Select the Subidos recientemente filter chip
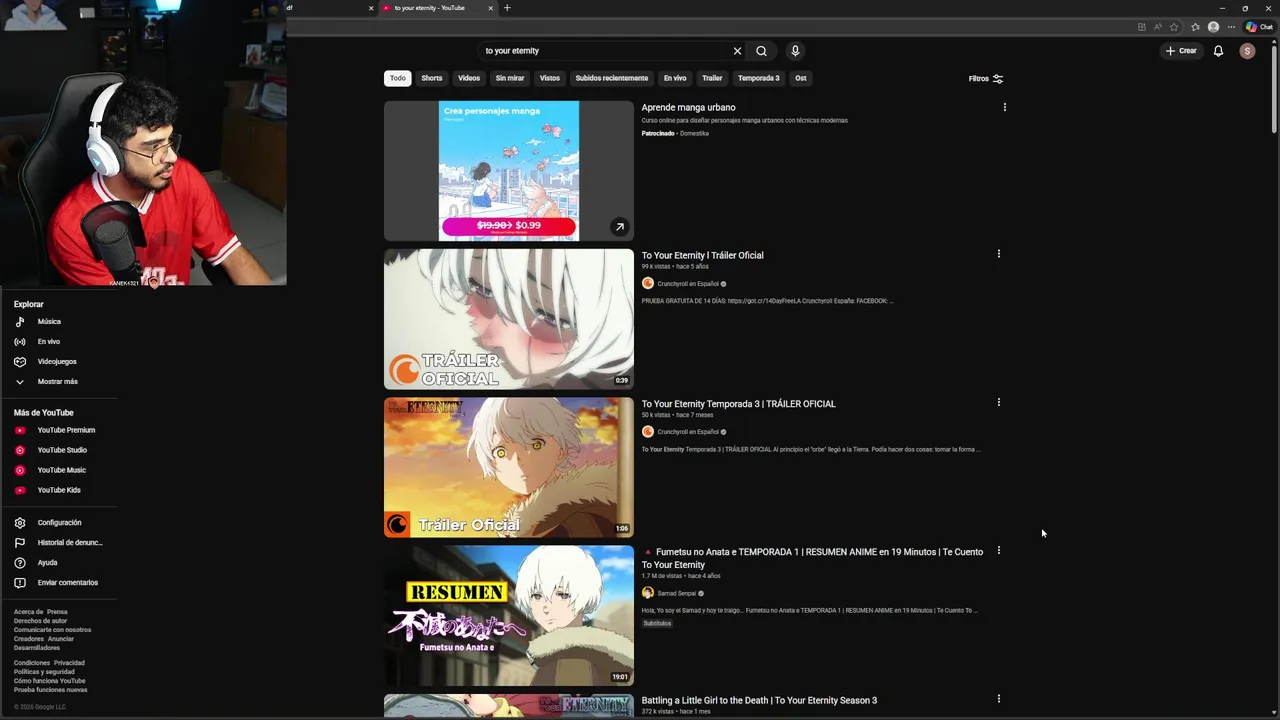 [x=612, y=78]
